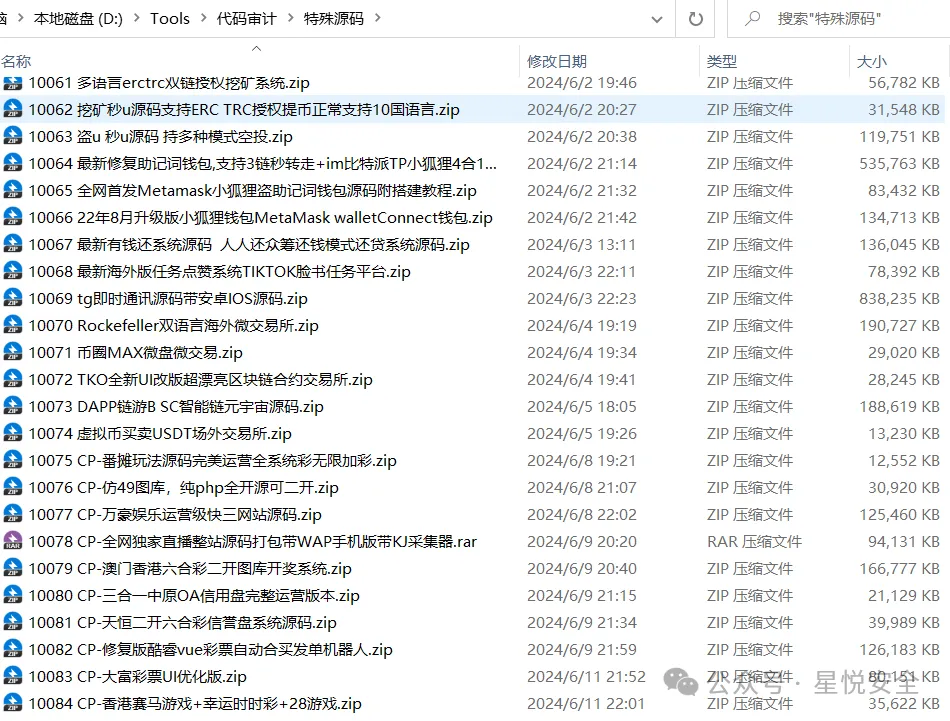Click the ZIP icon of file 10076
Image resolution: width=950 pixels, height=721 pixels.
point(13,487)
